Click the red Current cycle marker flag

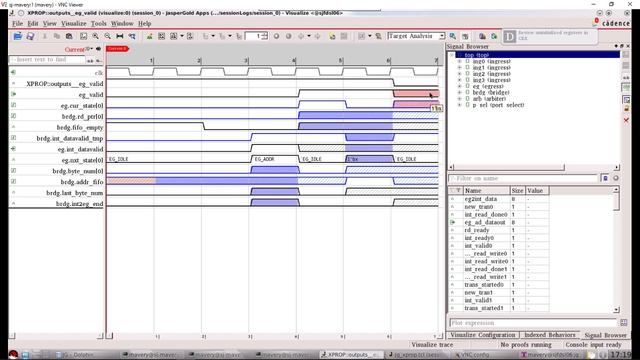pyautogui.click(x=117, y=49)
